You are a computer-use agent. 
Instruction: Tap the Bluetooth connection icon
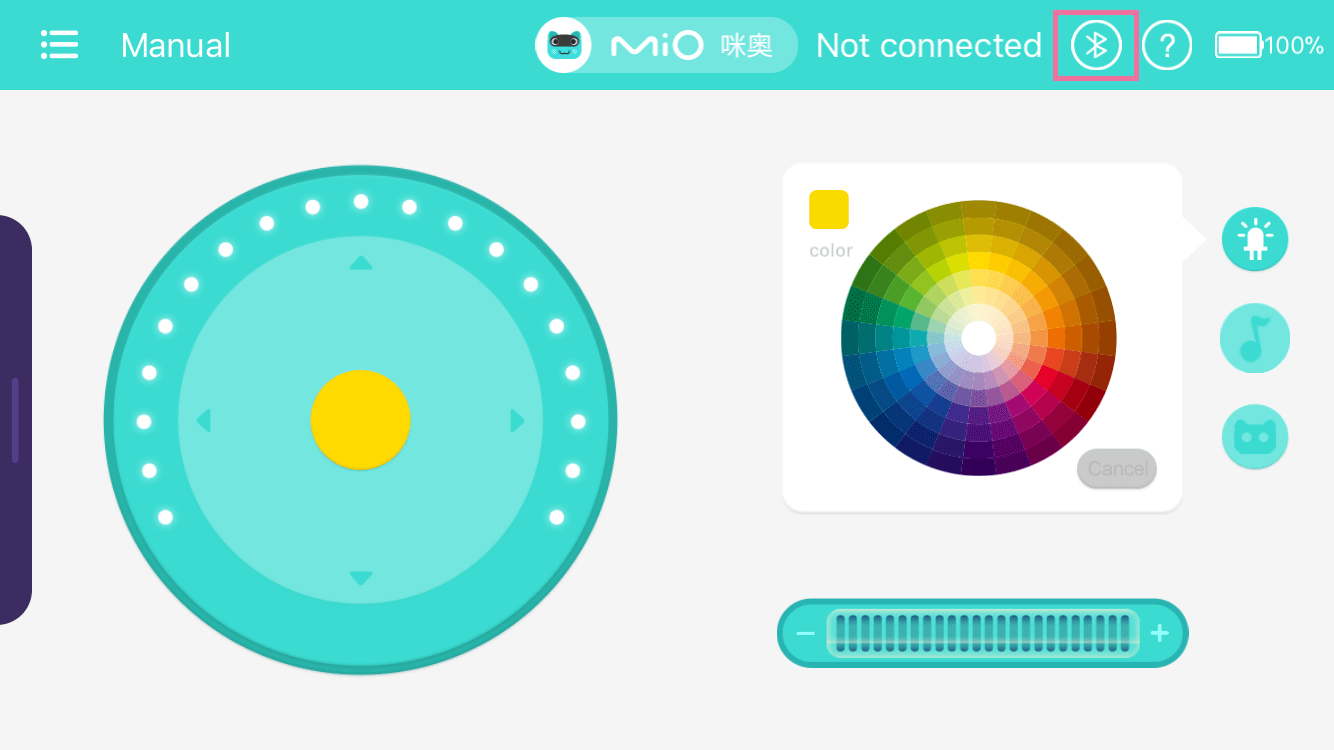(1096, 46)
